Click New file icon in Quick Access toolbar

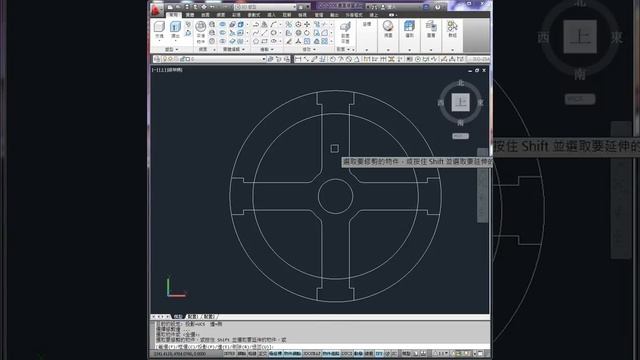pyautogui.click(x=170, y=7)
